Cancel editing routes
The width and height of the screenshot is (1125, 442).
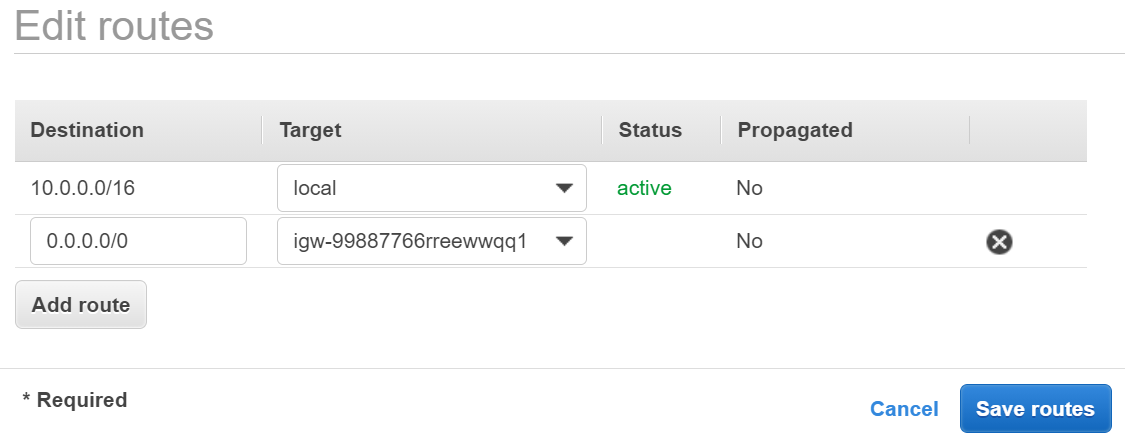tap(904, 409)
